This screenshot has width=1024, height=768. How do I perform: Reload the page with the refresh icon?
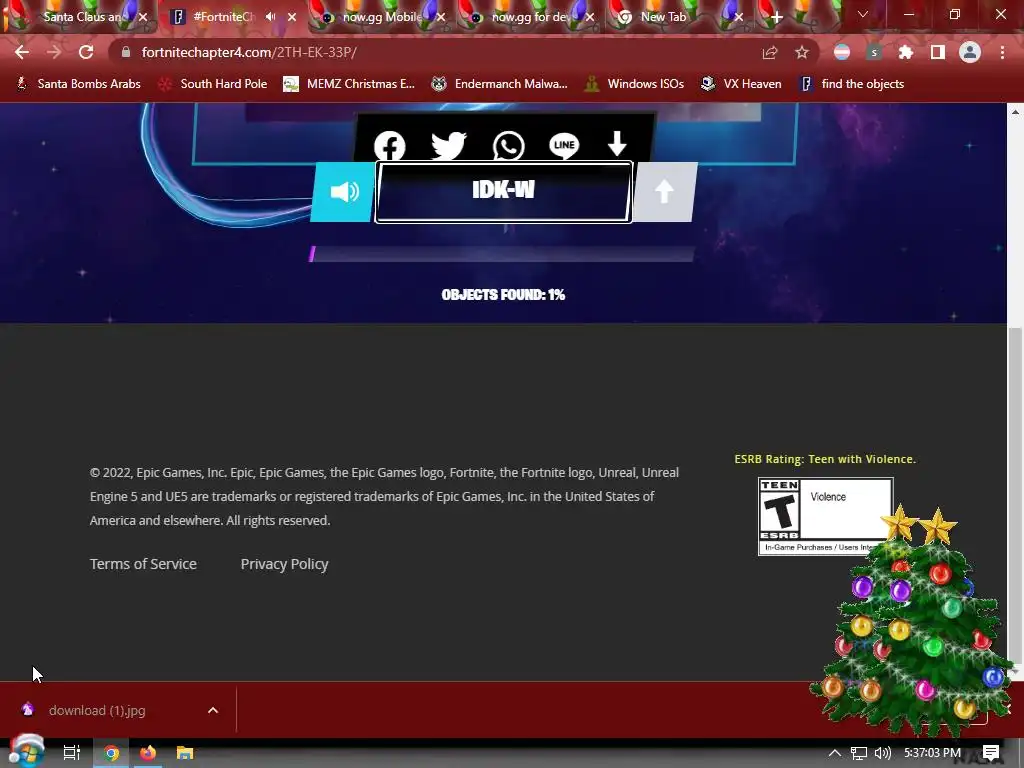86,52
